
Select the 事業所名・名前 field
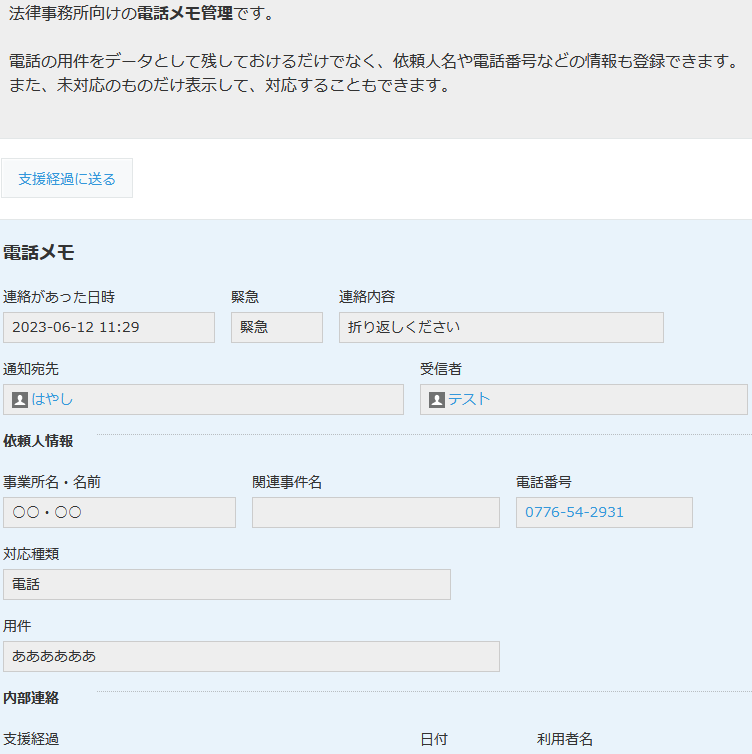(118, 512)
